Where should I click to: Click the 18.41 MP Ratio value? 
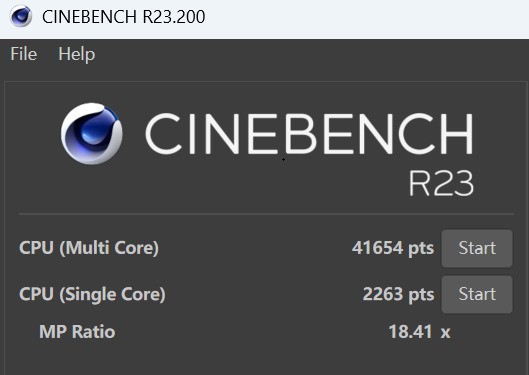click(x=410, y=331)
